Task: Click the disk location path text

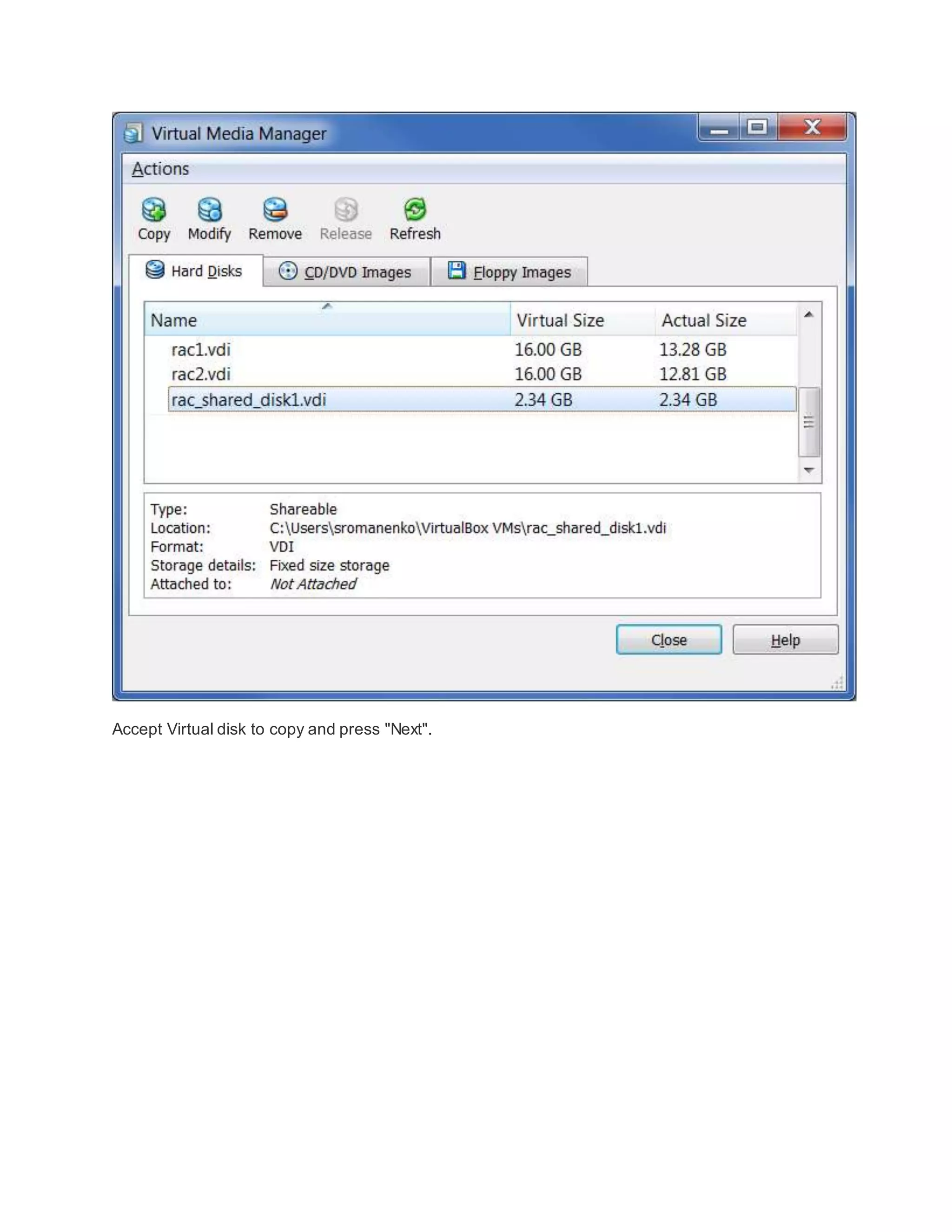Action: coord(468,528)
